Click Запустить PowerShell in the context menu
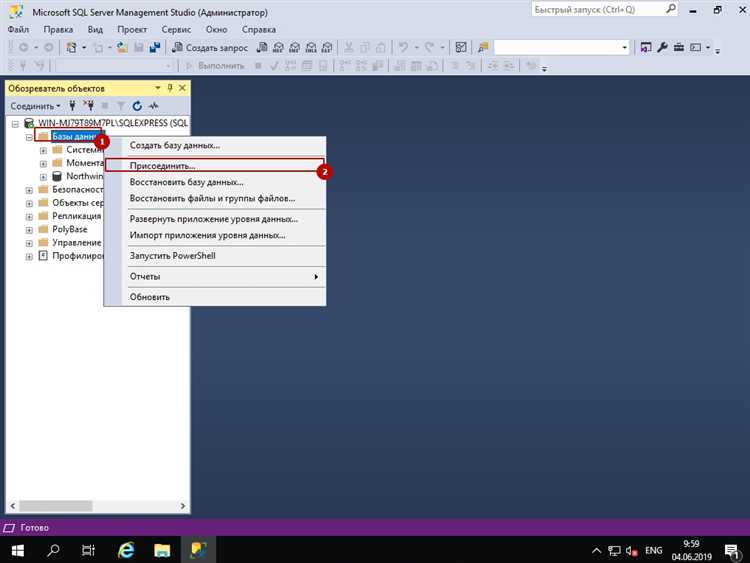The height and width of the screenshot is (563, 750). (x=172, y=256)
